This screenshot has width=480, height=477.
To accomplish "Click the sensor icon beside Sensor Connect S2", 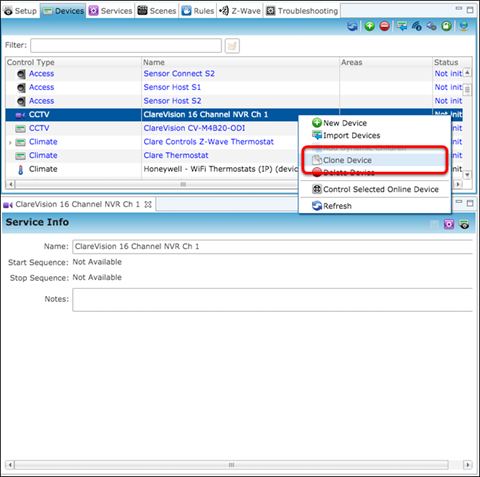I will 21,74.
